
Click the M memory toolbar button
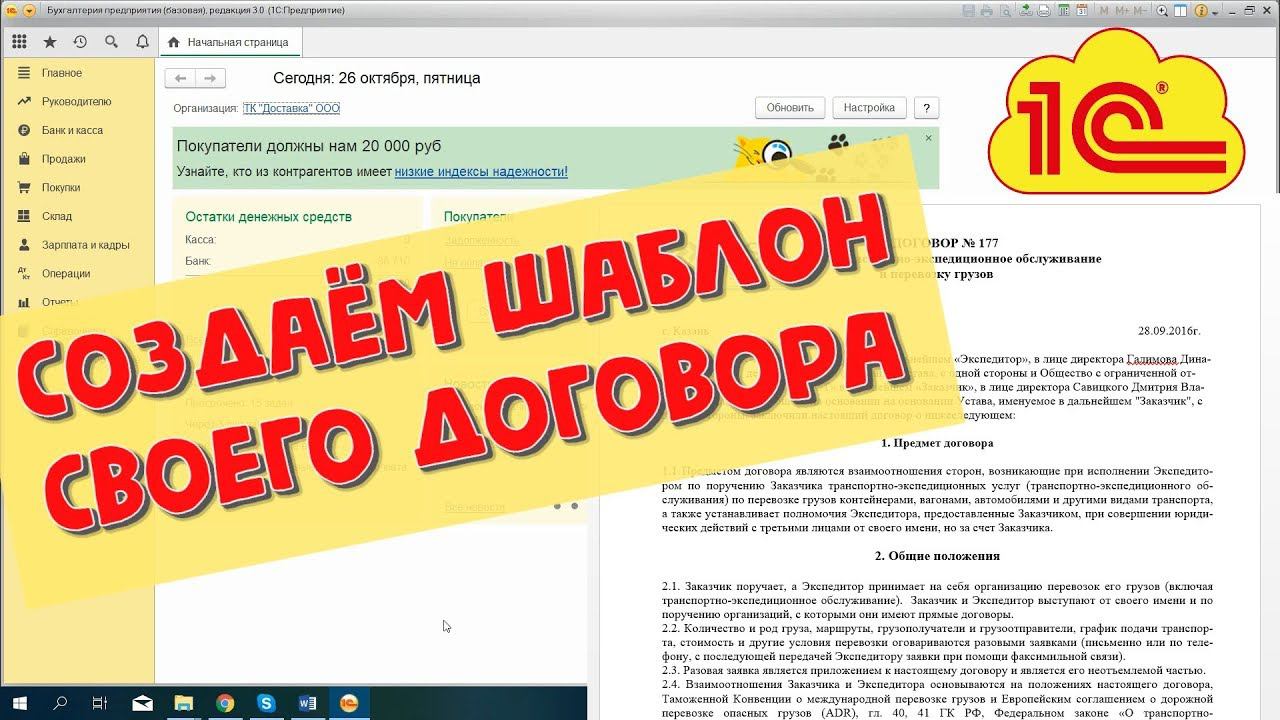tap(1104, 10)
